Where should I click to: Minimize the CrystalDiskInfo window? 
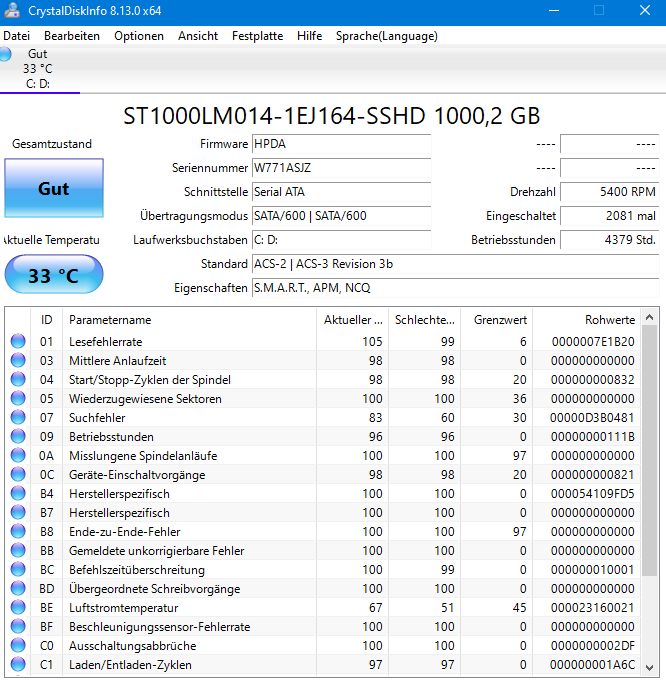pyautogui.click(x=554, y=10)
